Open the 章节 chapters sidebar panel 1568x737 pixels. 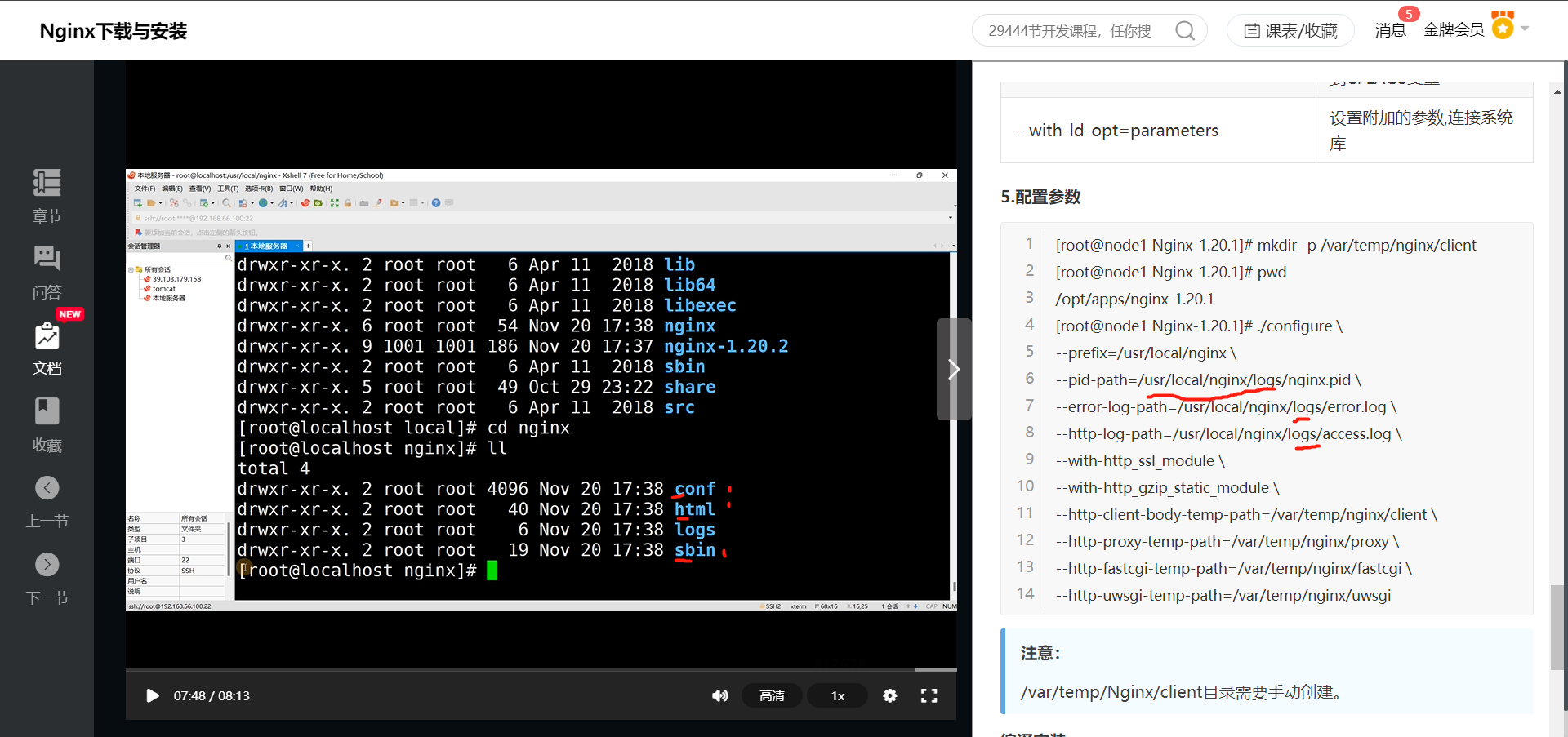click(47, 196)
